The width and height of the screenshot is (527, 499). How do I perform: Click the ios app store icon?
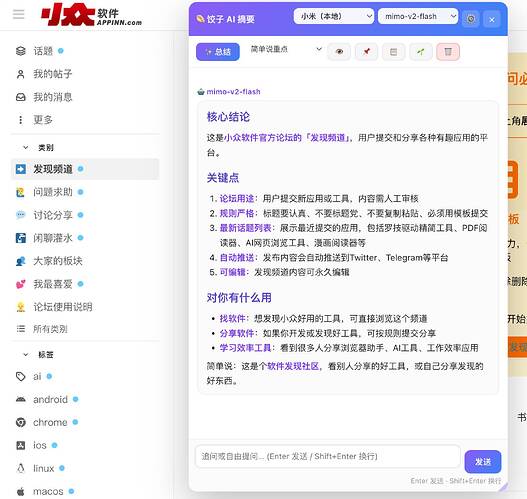[x=21, y=445]
